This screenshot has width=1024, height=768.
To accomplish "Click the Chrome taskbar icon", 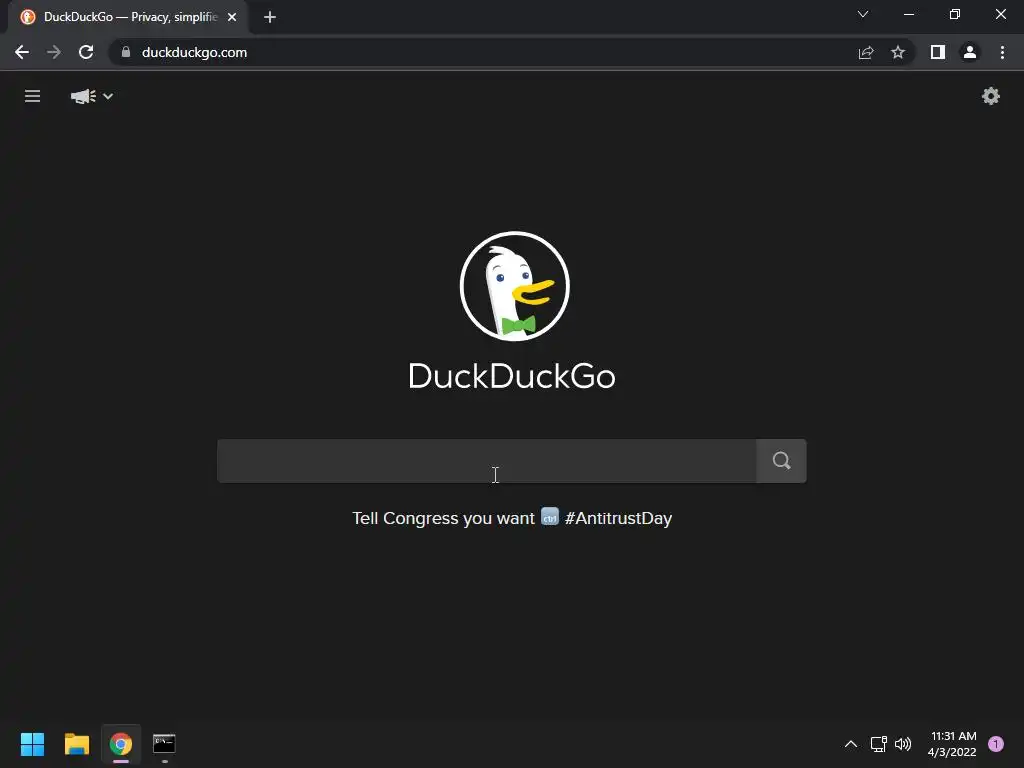I will [x=121, y=744].
